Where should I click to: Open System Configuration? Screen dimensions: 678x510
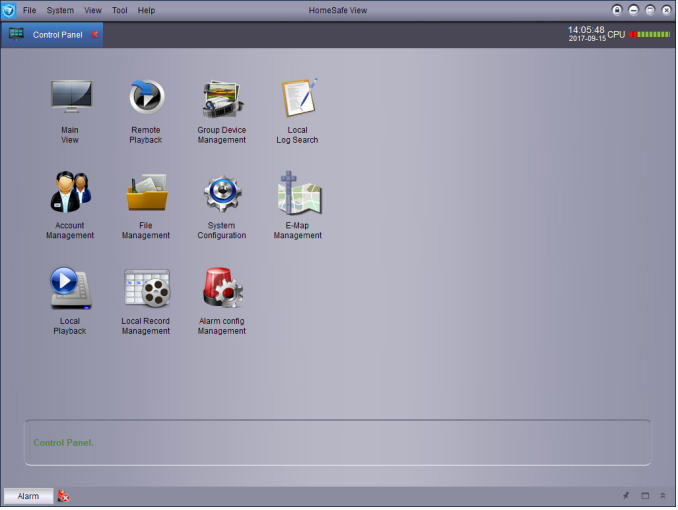(x=221, y=192)
